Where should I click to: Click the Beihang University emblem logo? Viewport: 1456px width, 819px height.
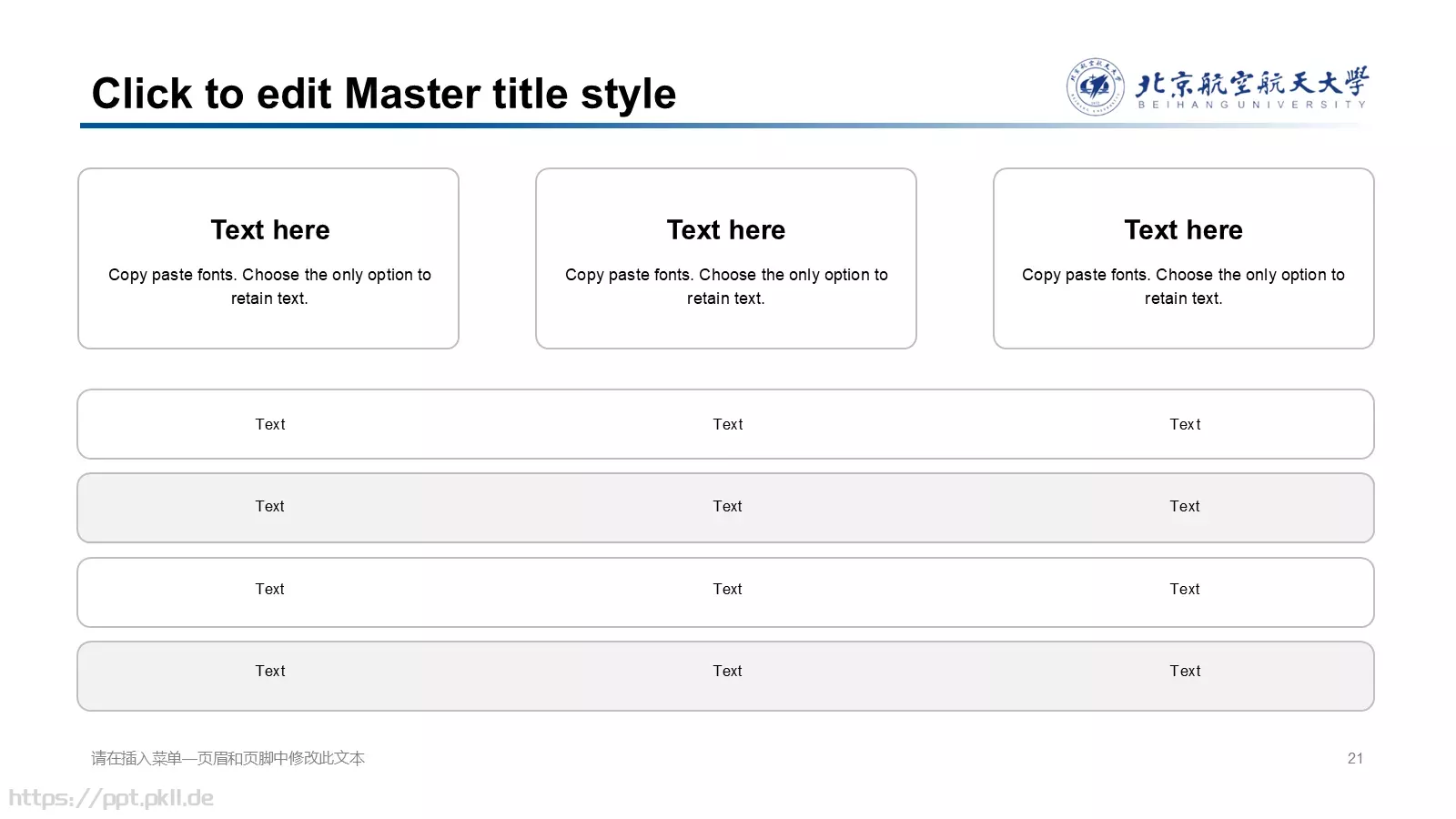point(1095,87)
